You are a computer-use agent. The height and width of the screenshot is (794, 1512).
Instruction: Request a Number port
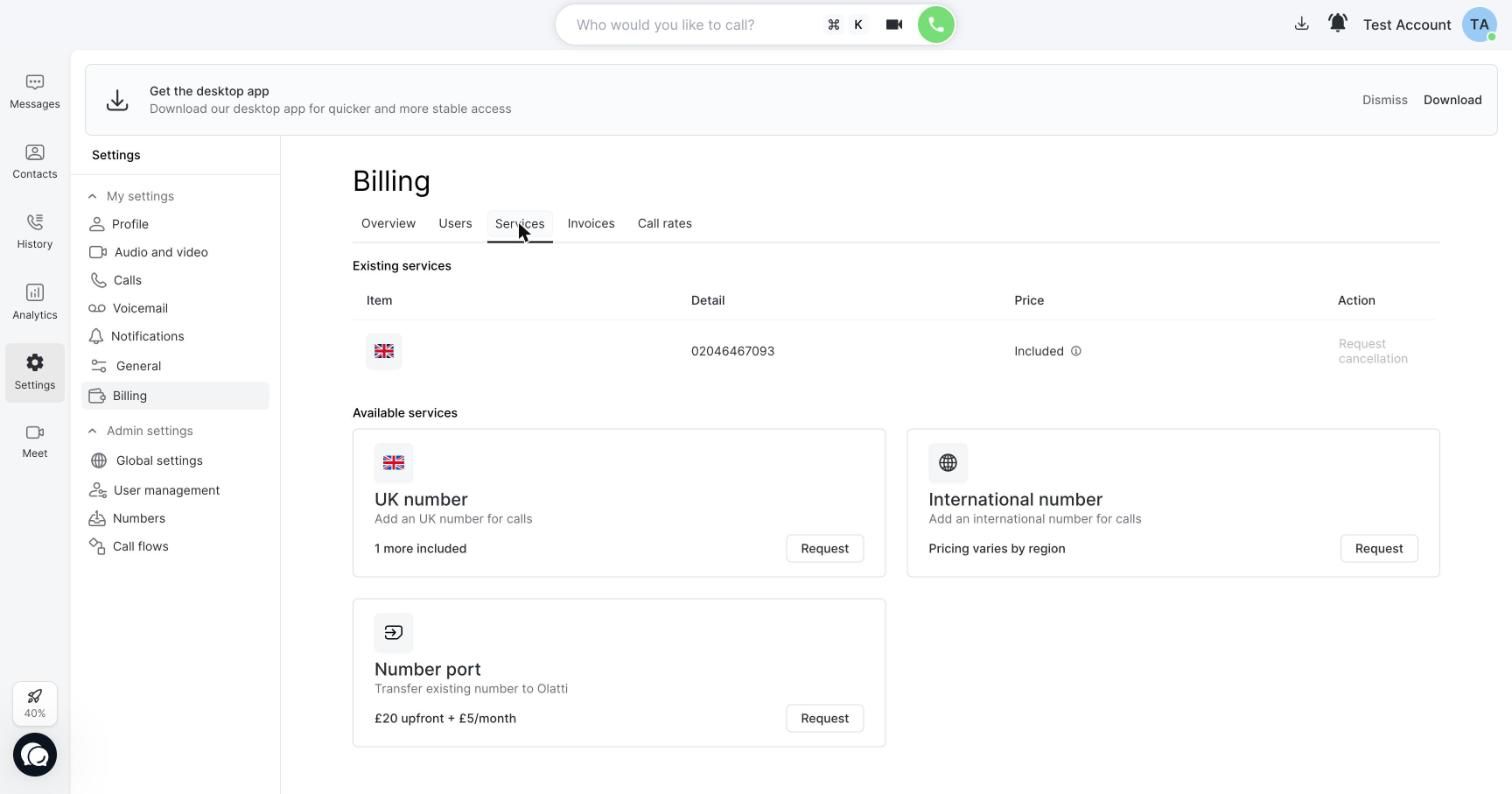coord(825,719)
